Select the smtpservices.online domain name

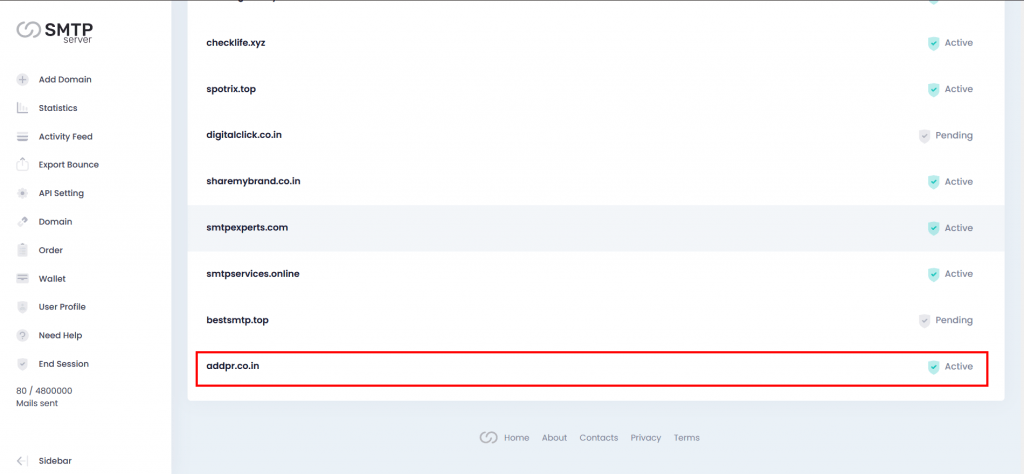pos(253,274)
